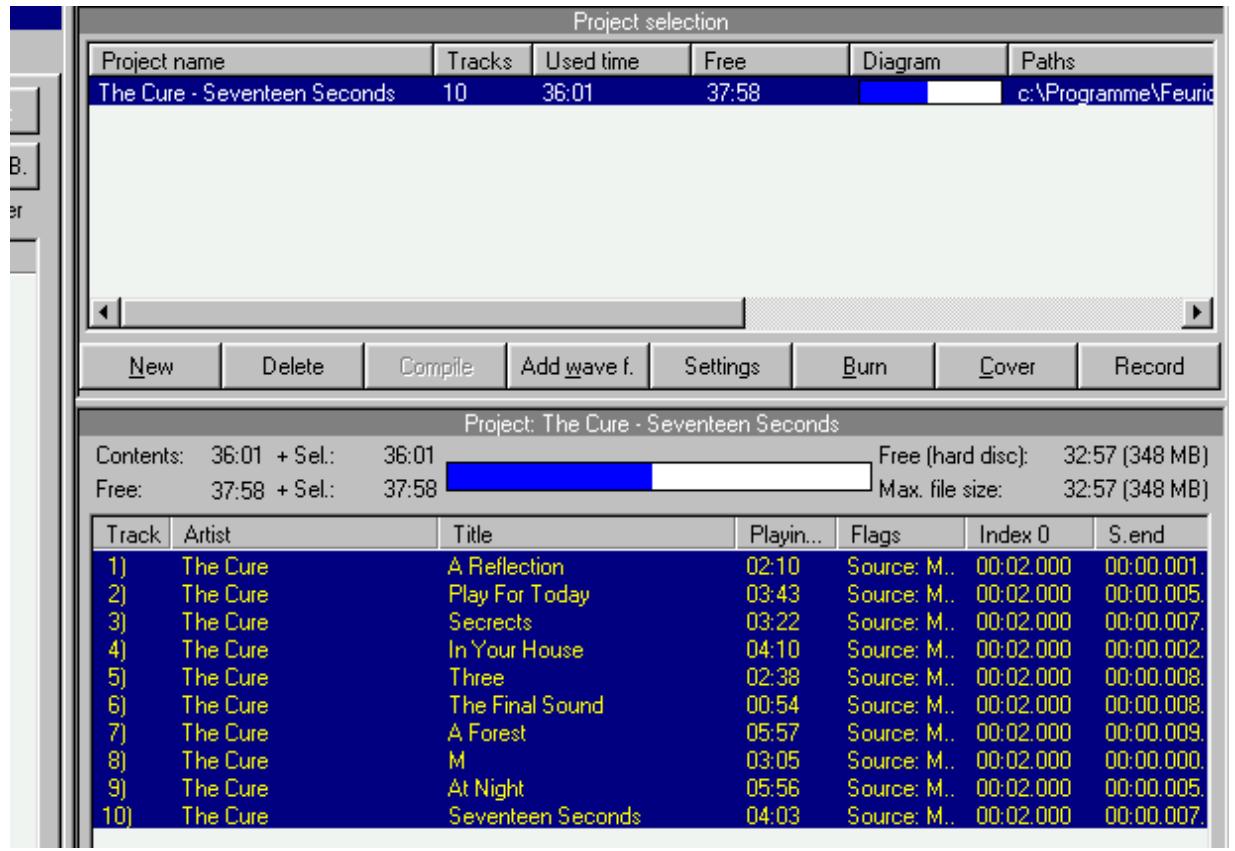Click the Delete project button
The image size is (1235, 851).
coord(291,366)
